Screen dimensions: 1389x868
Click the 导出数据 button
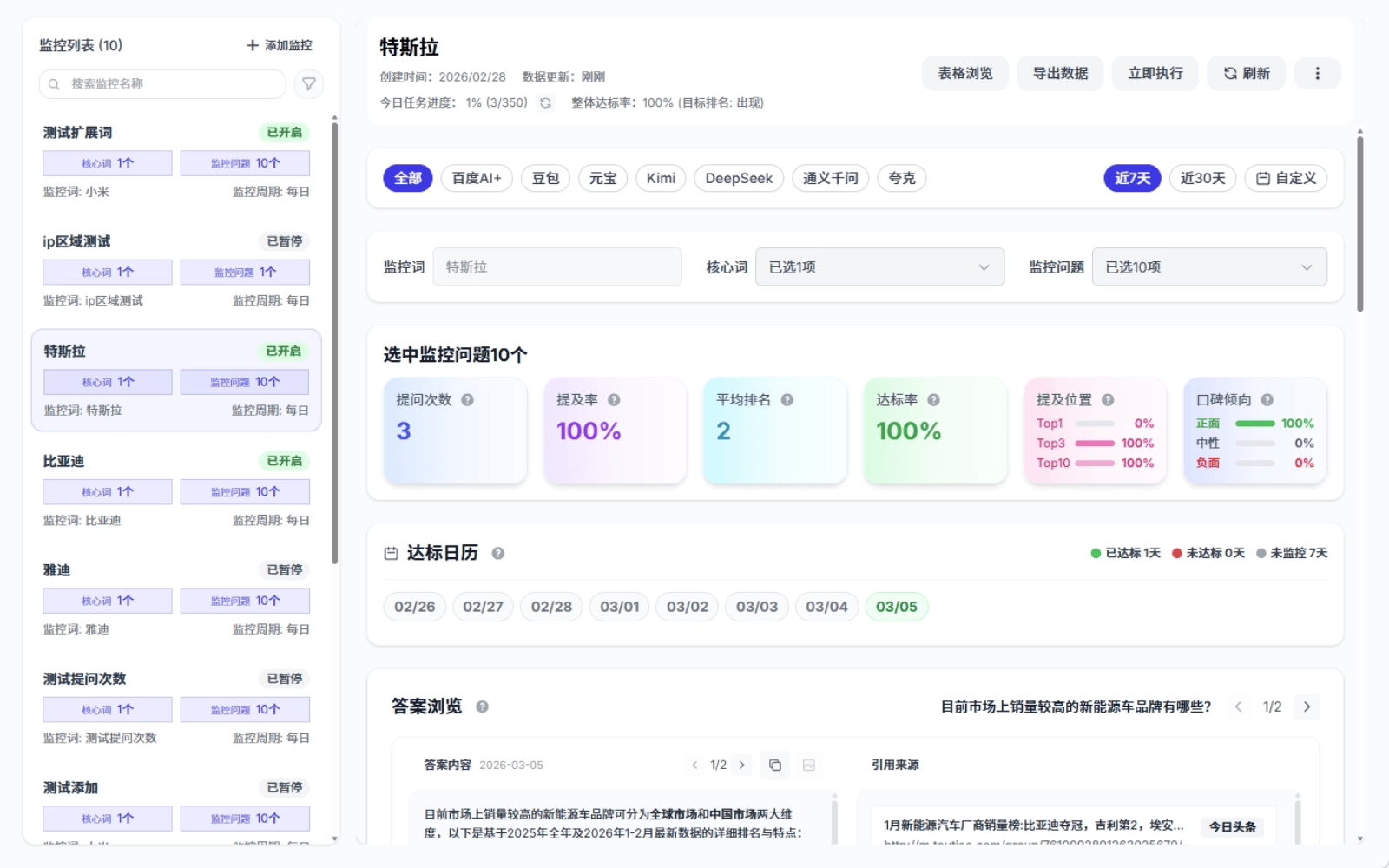tap(1060, 73)
